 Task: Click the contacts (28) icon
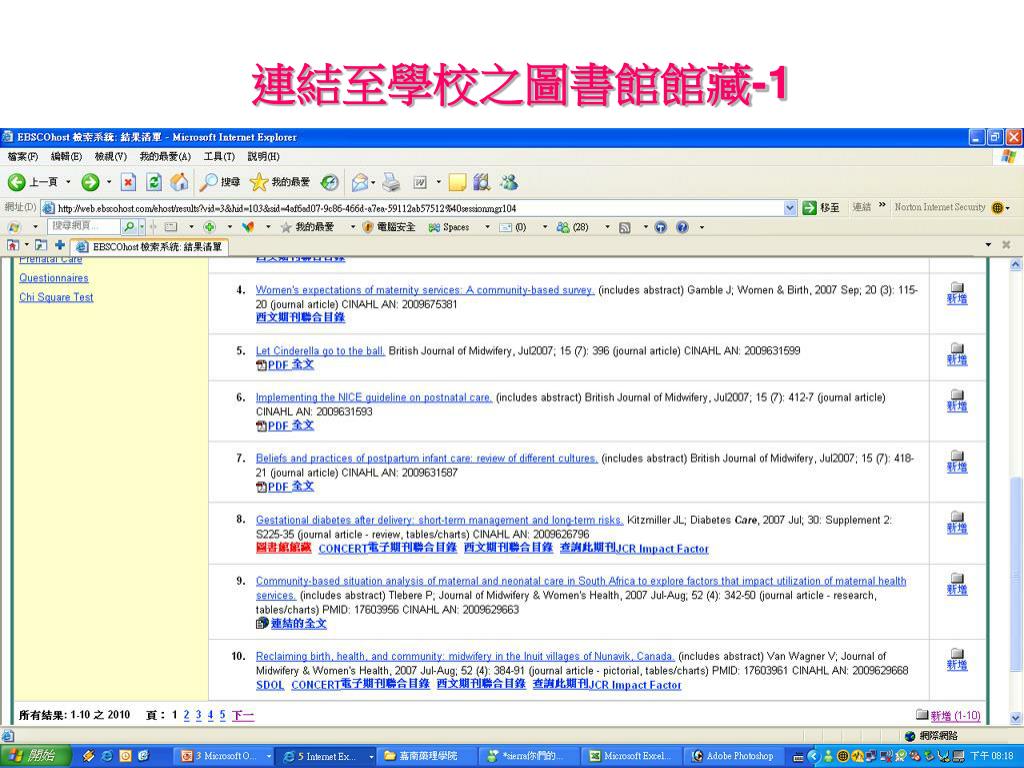coord(572,227)
